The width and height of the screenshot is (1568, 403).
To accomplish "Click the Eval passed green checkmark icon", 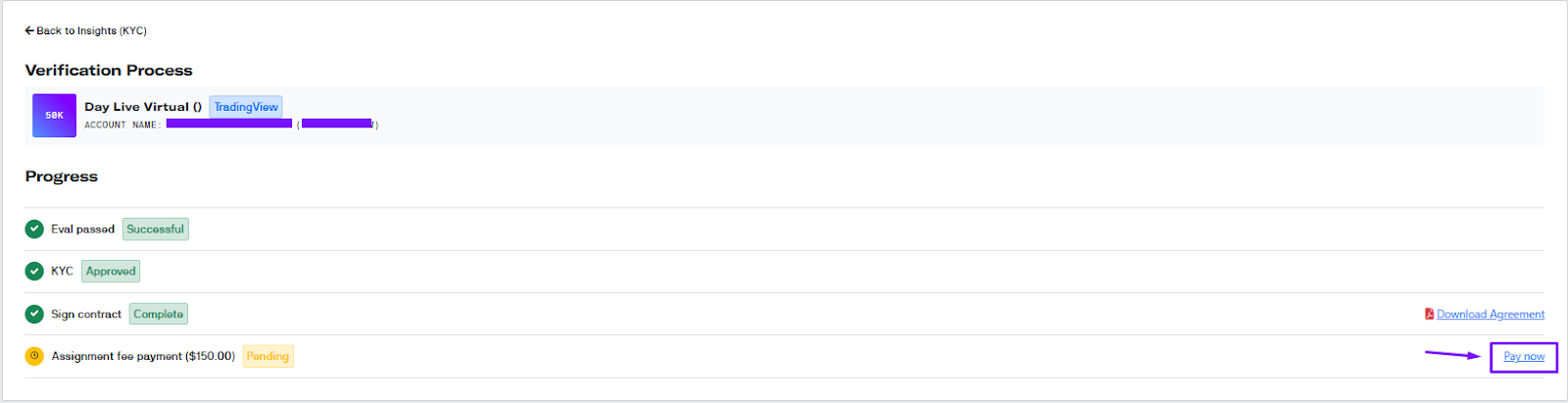I will (34, 229).
